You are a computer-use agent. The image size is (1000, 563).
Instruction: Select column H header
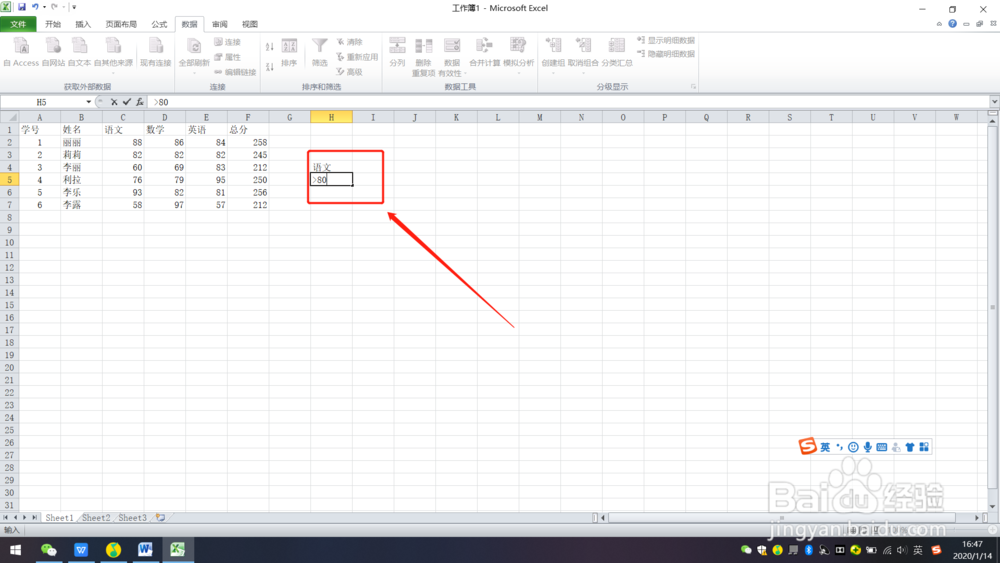click(x=331, y=117)
